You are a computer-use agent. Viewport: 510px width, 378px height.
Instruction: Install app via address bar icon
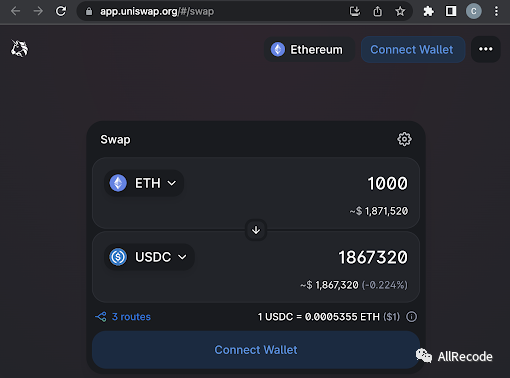[x=355, y=11]
